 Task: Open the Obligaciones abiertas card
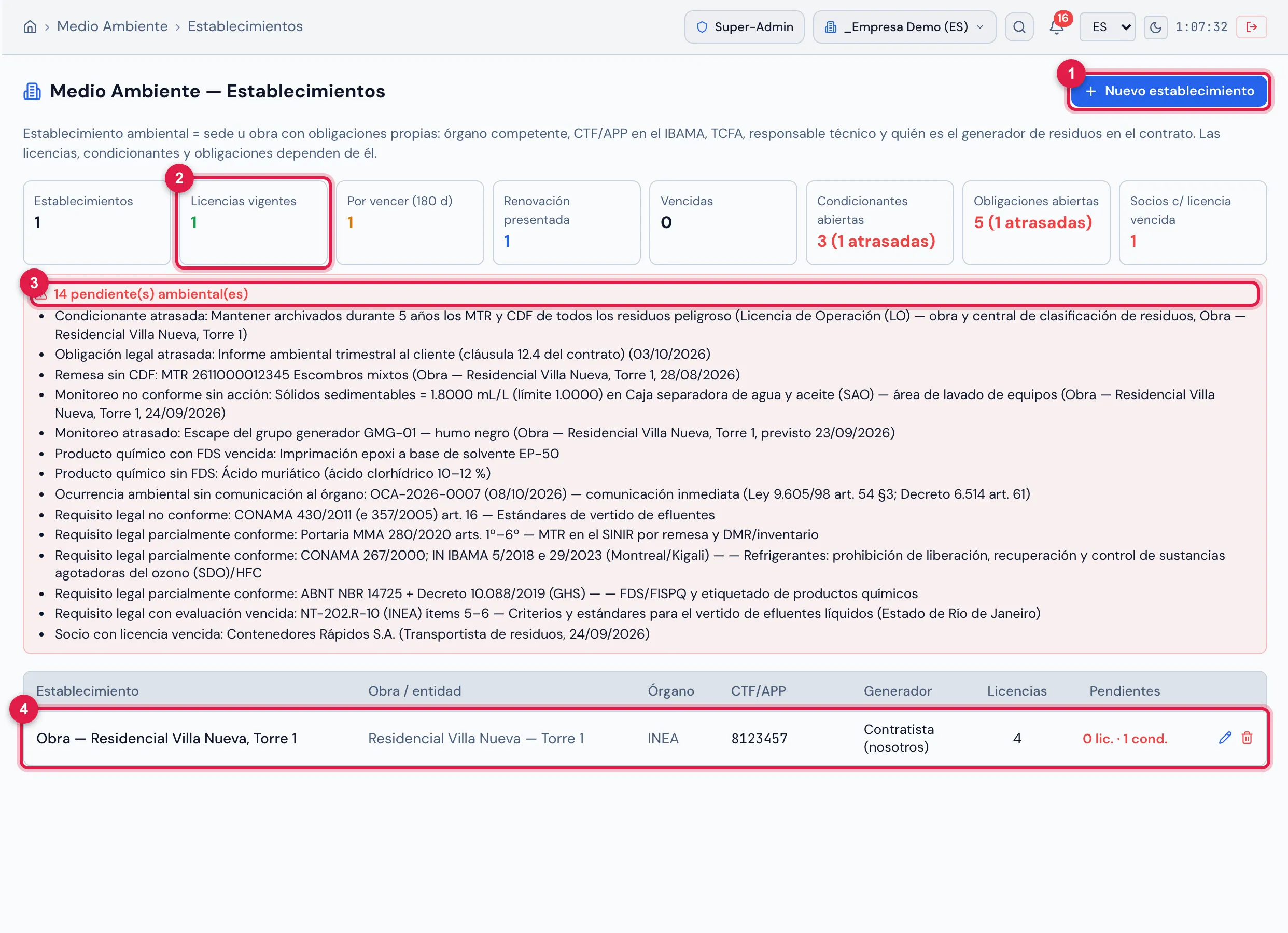[x=1036, y=222]
